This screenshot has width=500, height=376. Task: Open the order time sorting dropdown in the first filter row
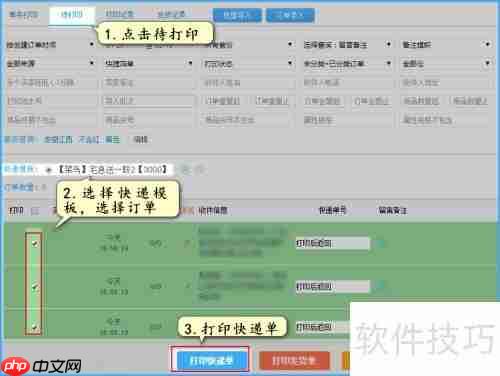(51, 44)
